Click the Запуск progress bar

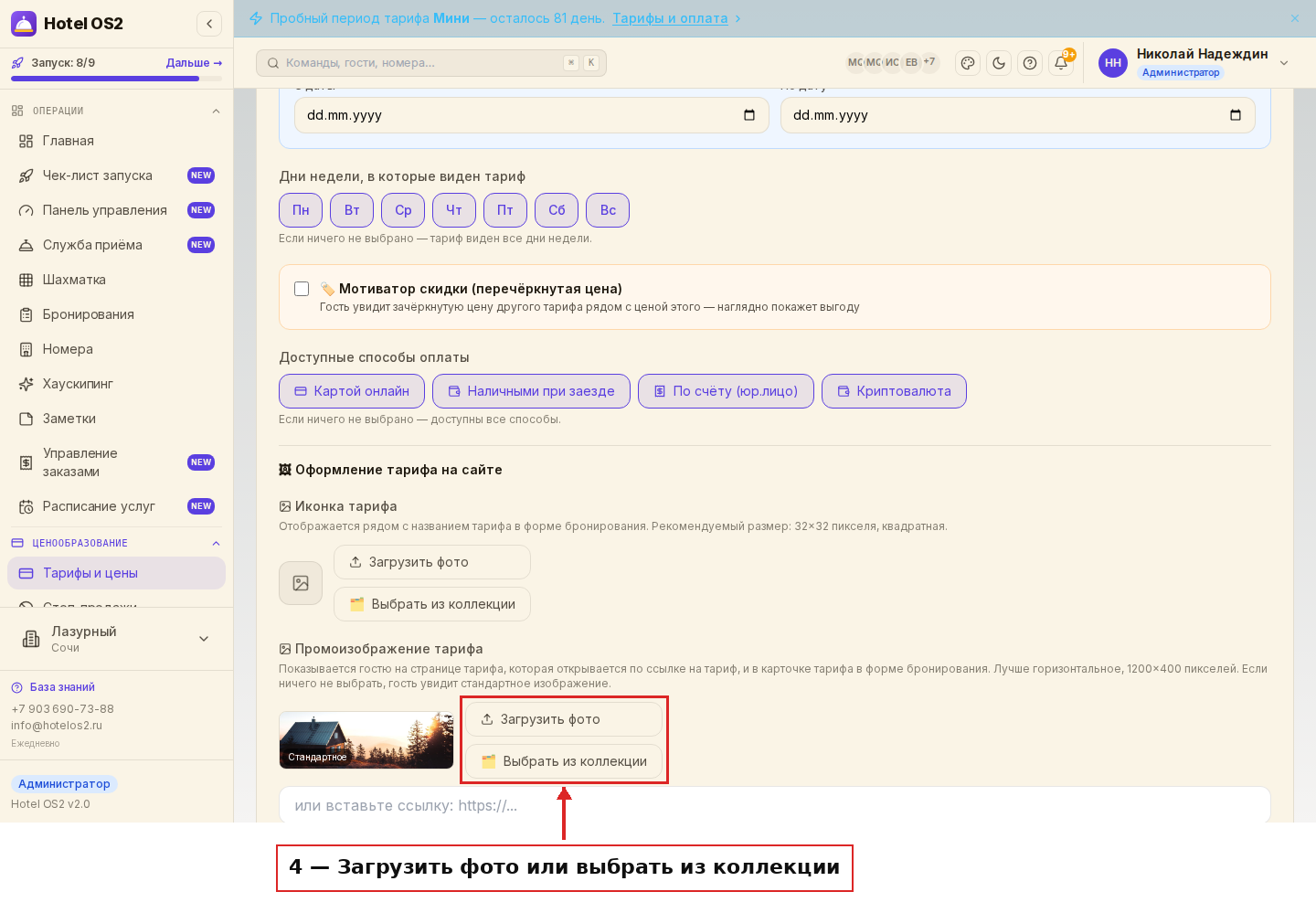[117, 79]
